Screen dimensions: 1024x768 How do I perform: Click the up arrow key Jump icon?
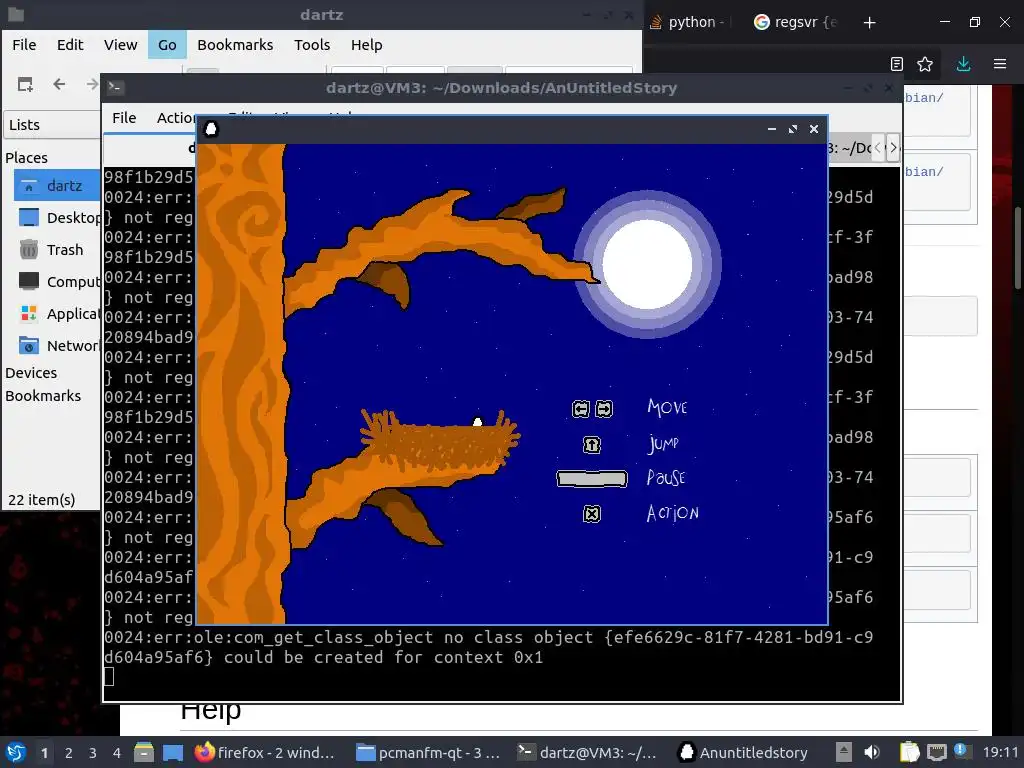pyautogui.click(x=592, y=445)
